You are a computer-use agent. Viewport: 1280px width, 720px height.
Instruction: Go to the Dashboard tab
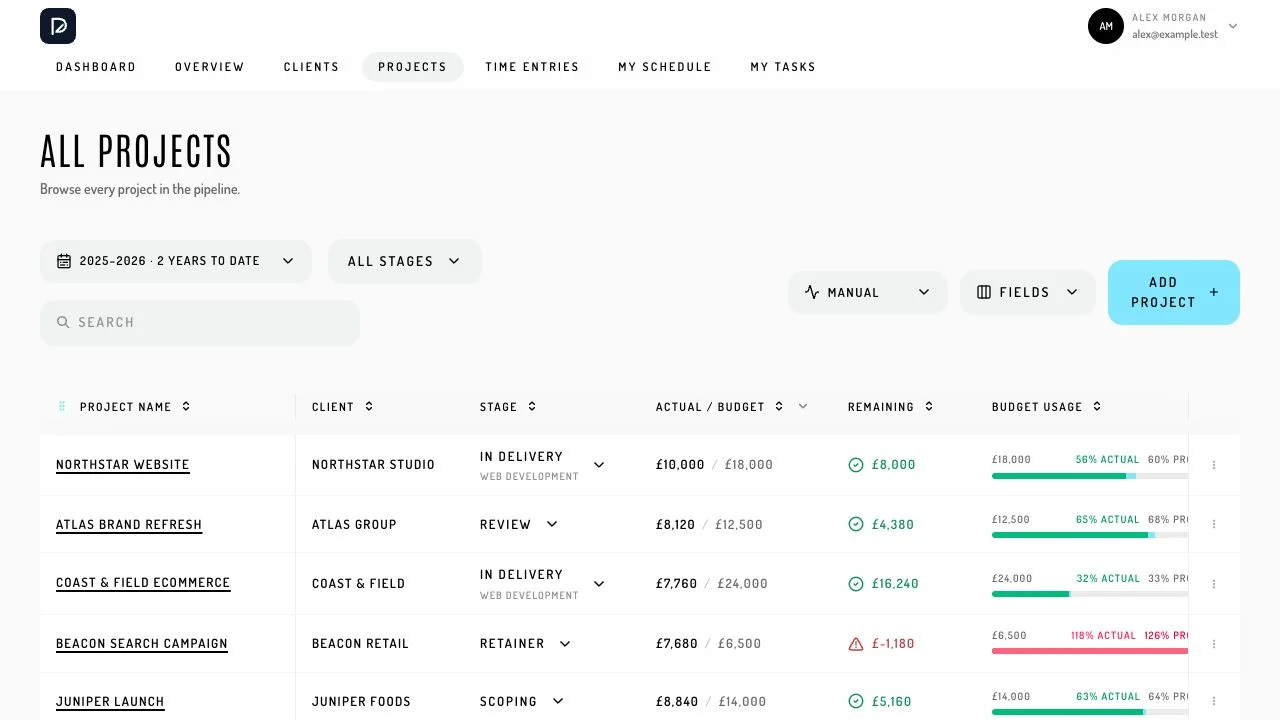pos(96,67)
